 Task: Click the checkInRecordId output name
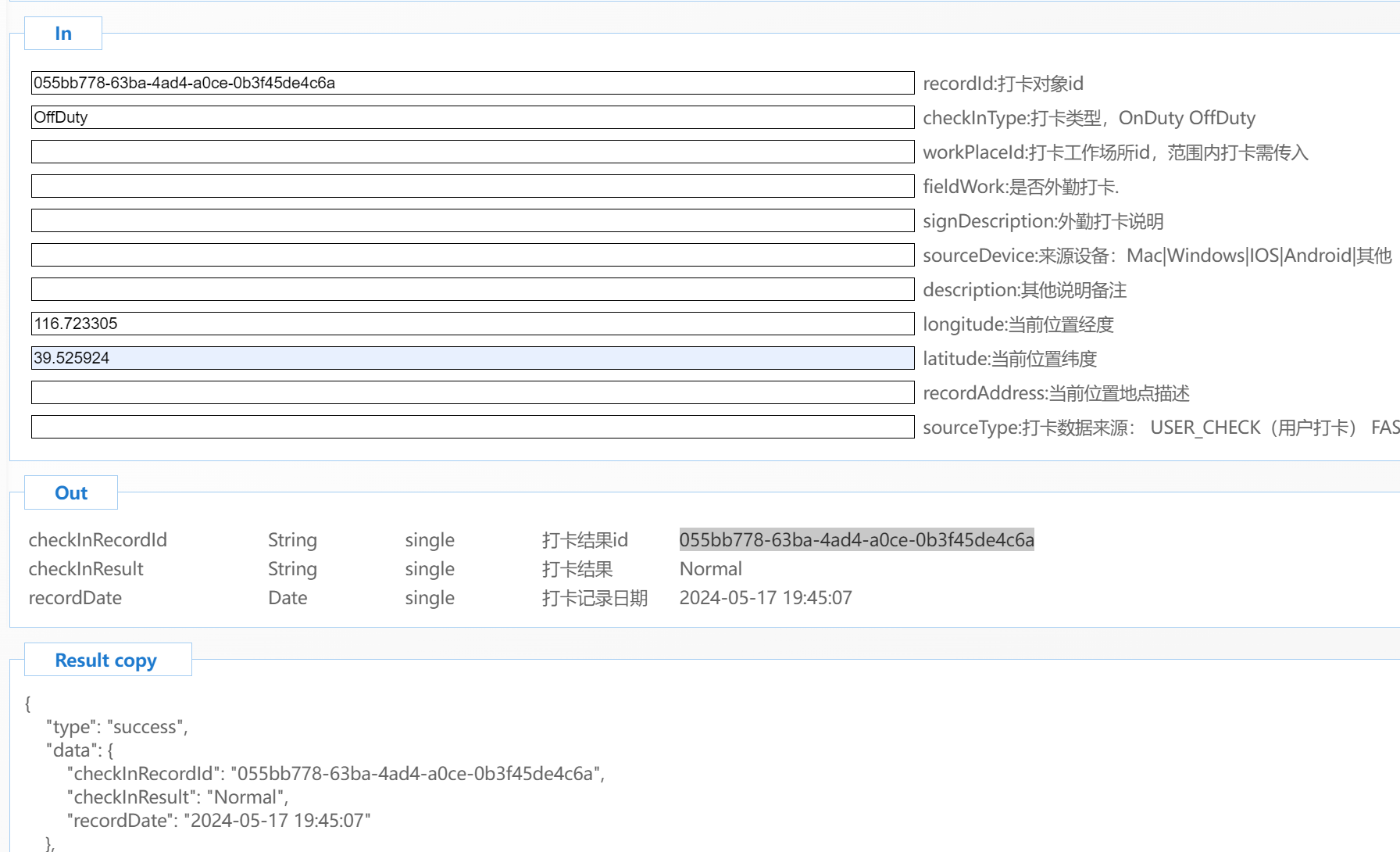click(98, 540)
